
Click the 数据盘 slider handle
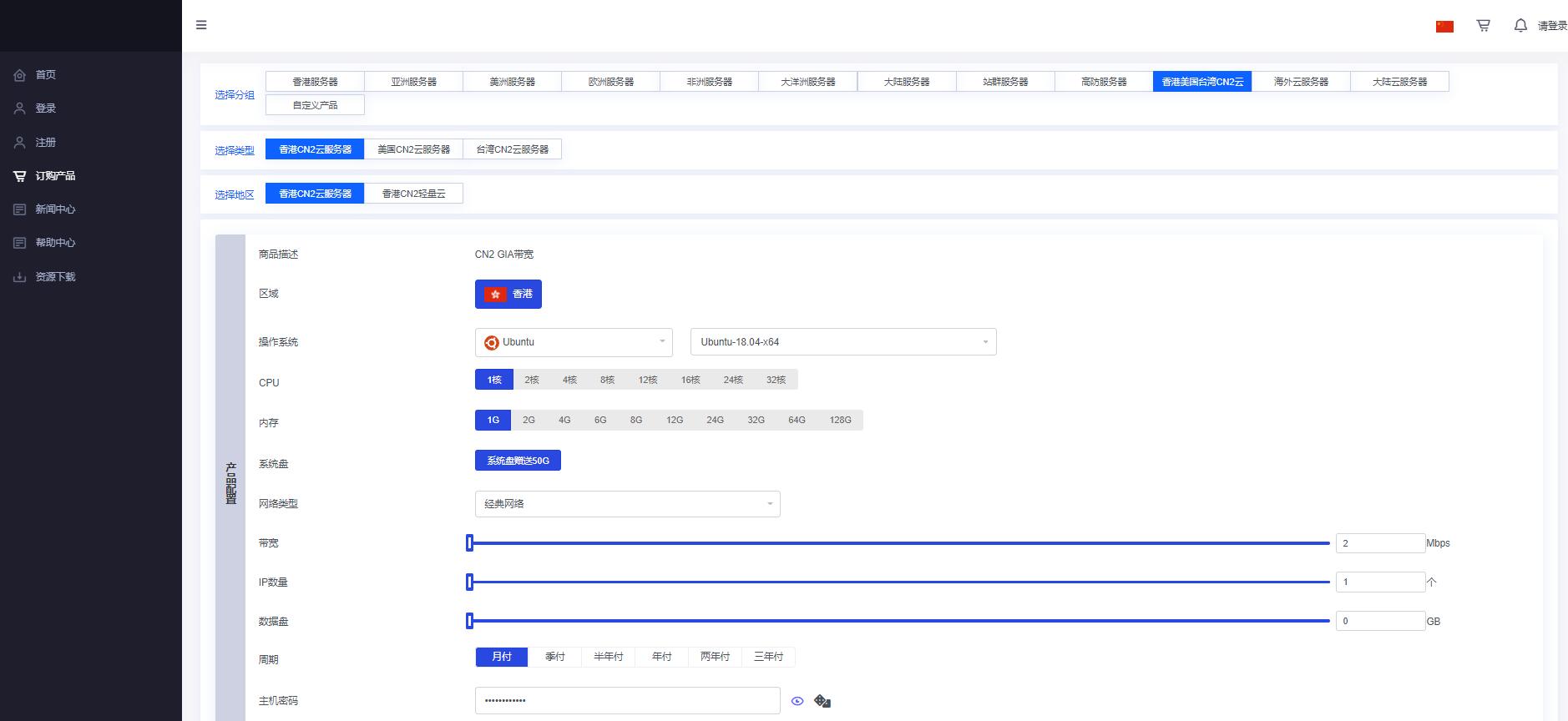[469, 621]
